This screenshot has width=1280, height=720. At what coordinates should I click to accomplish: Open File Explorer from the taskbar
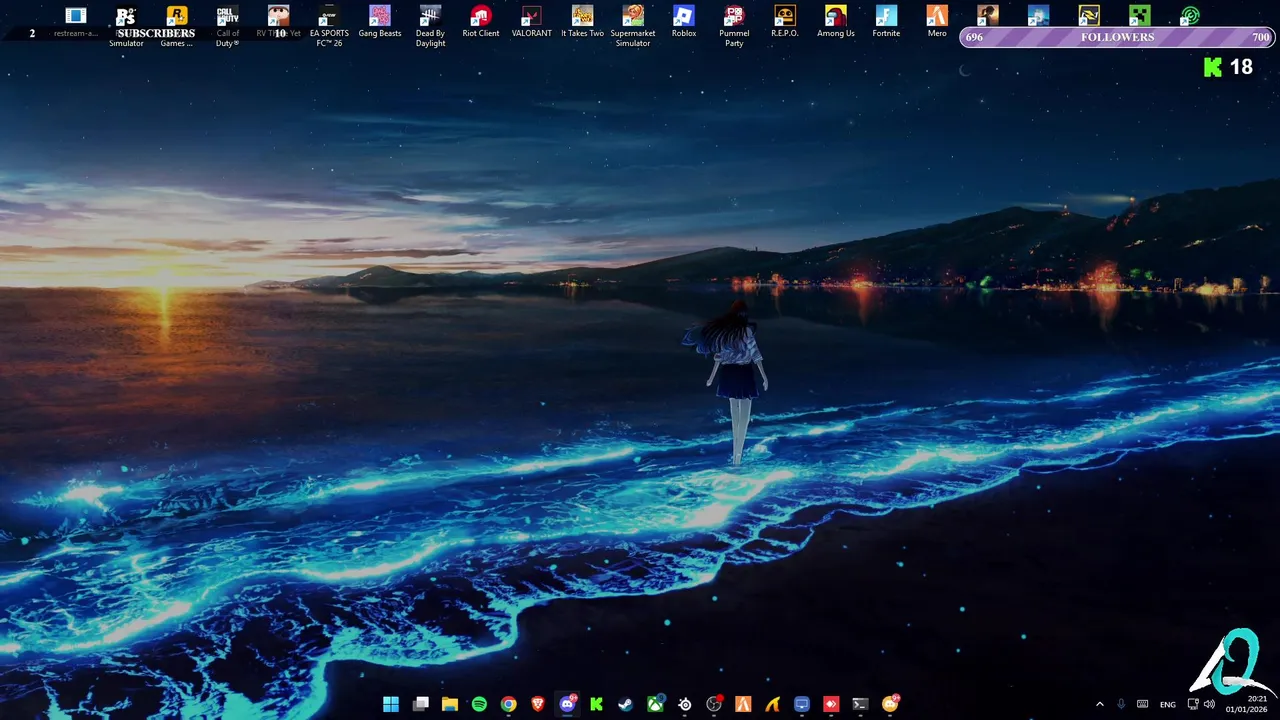pyautogui.click(x=450, y=704)
